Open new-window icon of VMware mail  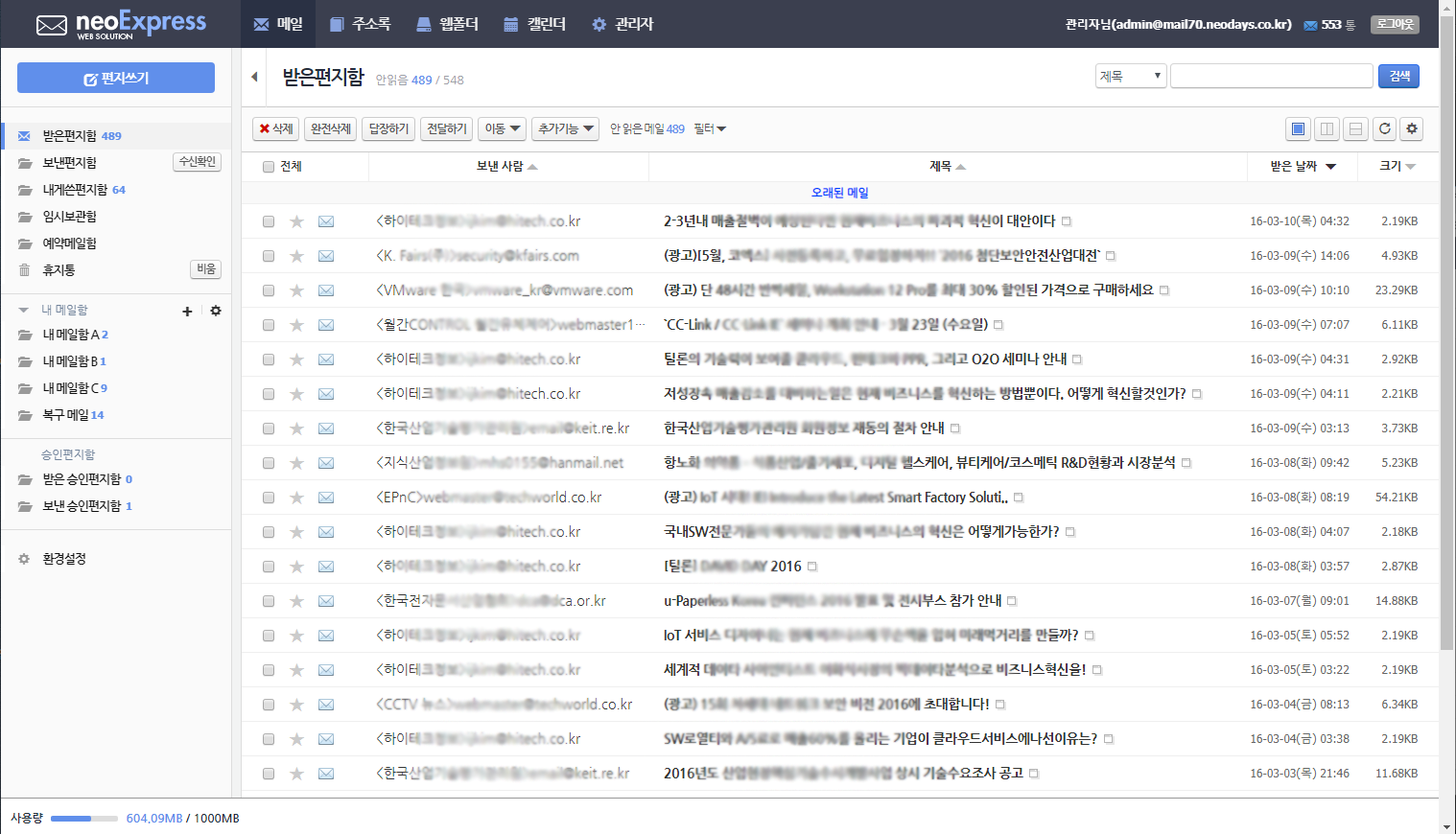pos(1164,290)
